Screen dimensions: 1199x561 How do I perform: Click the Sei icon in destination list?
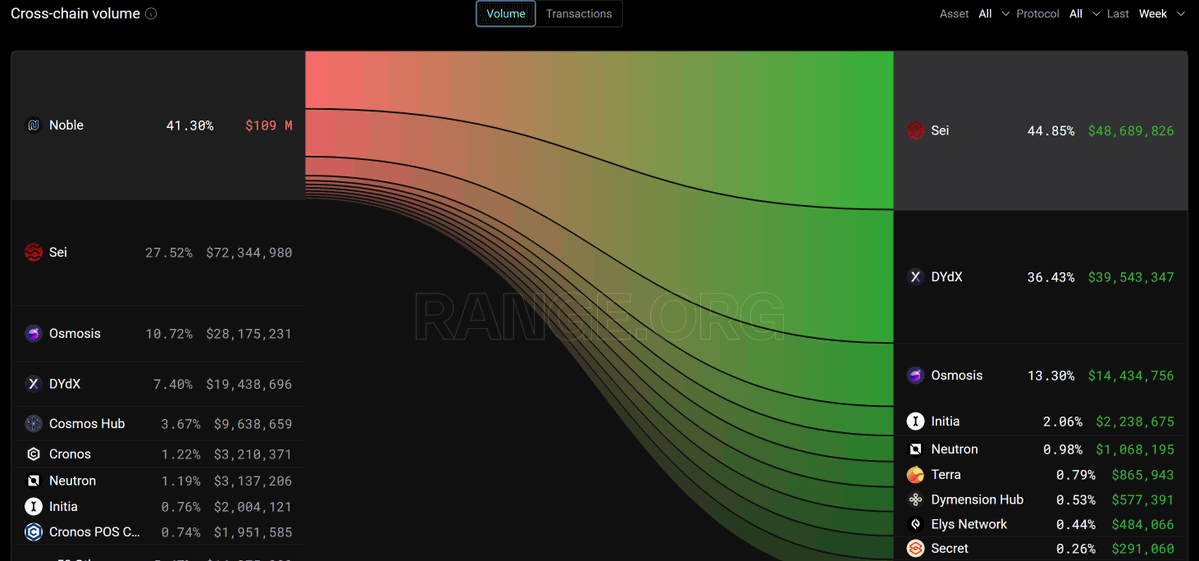coord(915,131)
